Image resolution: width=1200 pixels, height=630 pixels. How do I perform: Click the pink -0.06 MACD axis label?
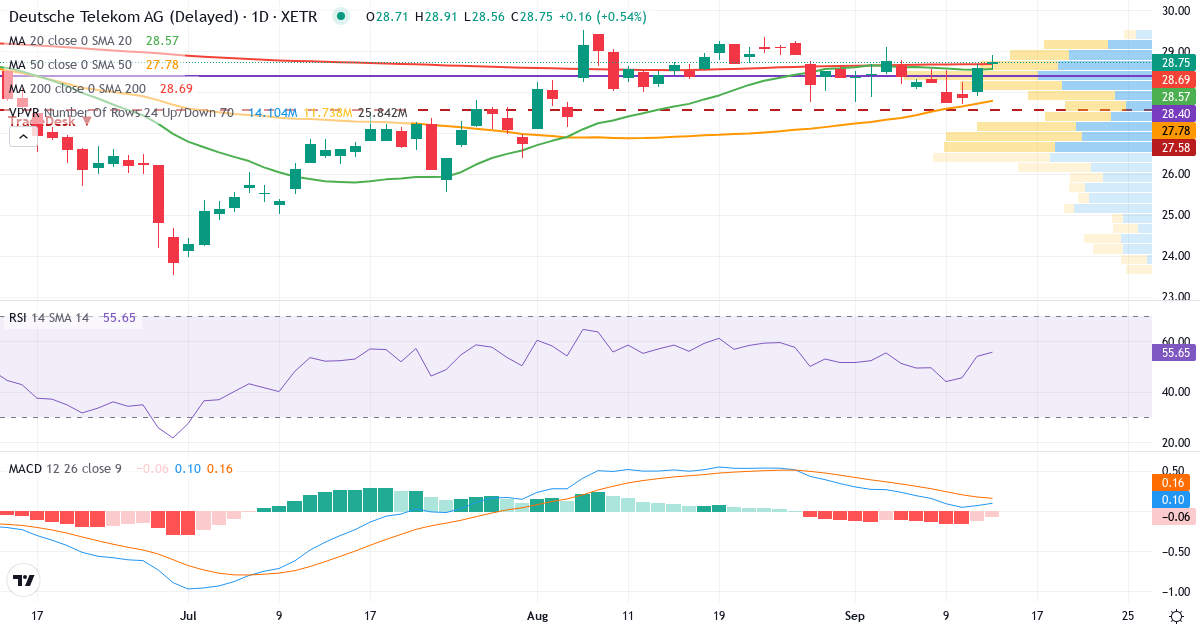[1175, 517]
